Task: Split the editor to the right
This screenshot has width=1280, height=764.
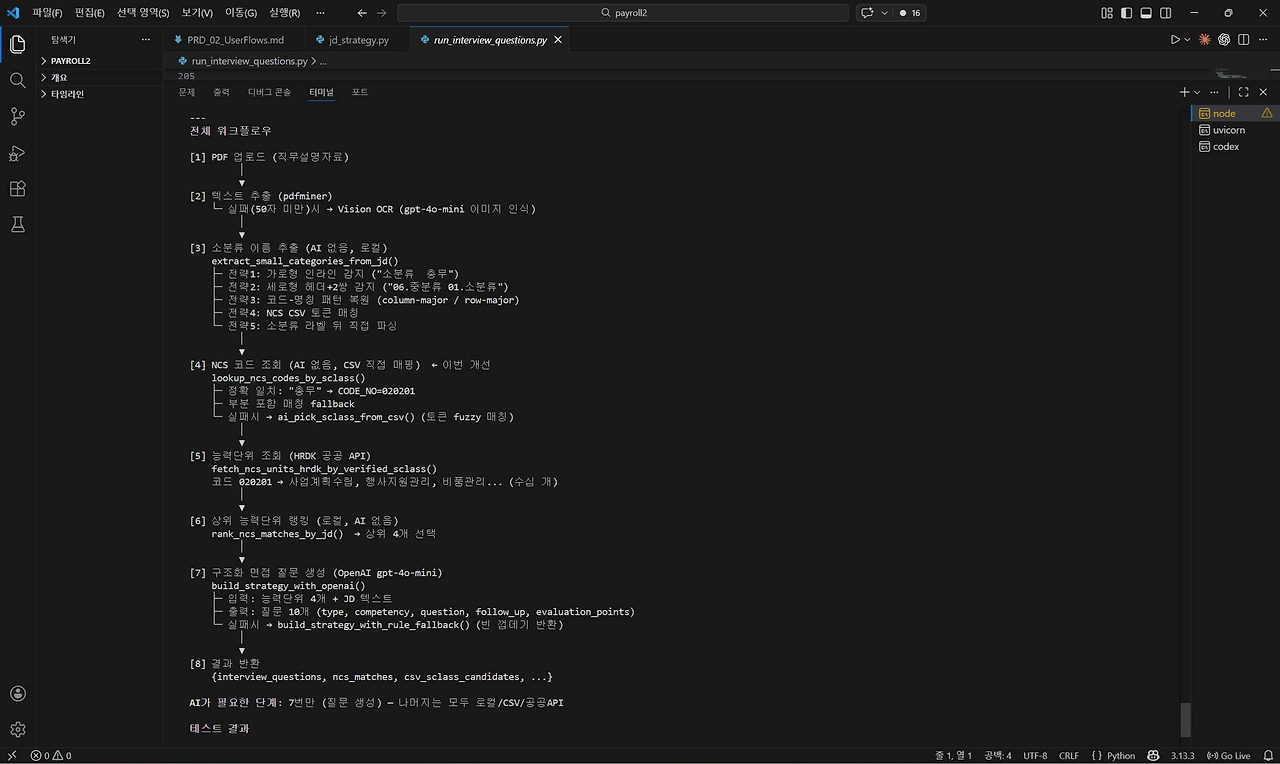Action: 1244,40
